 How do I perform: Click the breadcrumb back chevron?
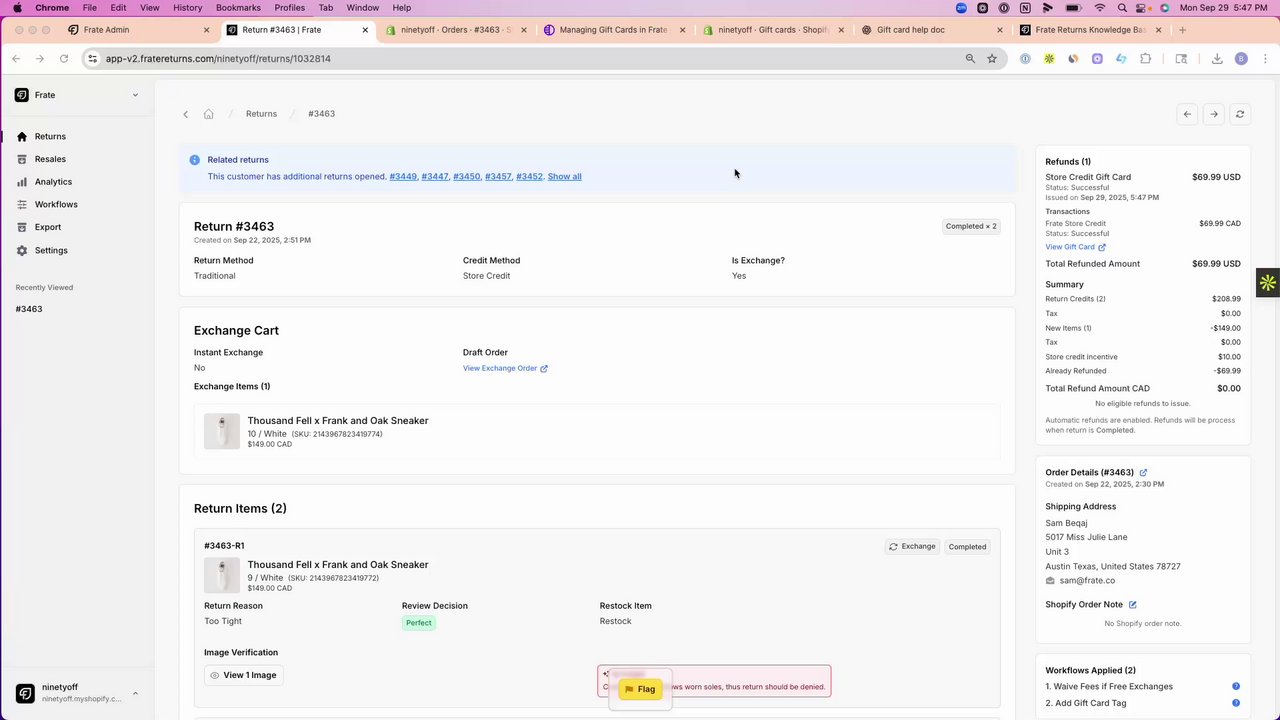(186, 114)
